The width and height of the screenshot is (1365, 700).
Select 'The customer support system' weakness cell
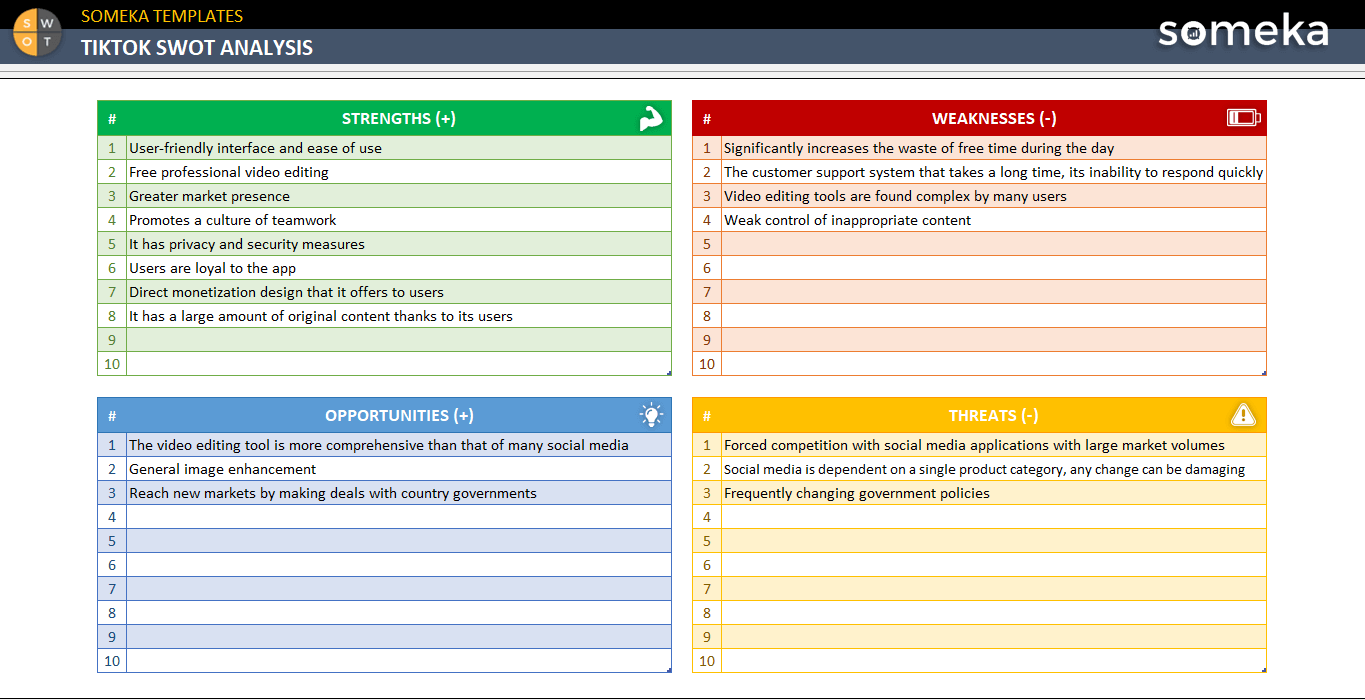pos(994,172)
